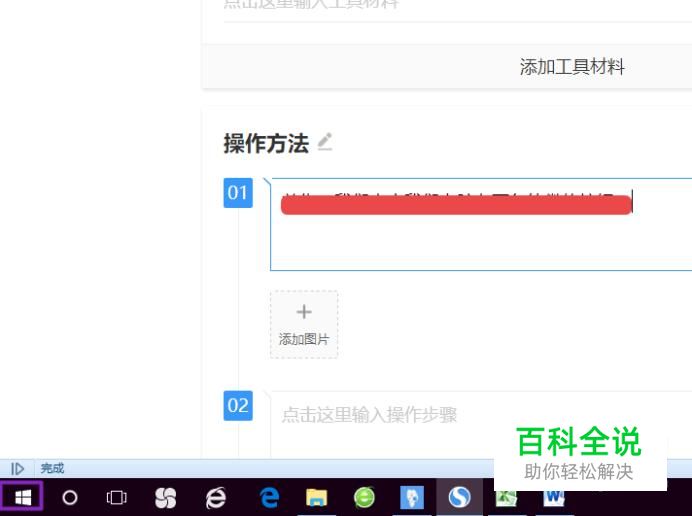This screenshot has height=516, width=692.
Task: Switch to Sogou browser in taskbar
Action: (460, 497)
